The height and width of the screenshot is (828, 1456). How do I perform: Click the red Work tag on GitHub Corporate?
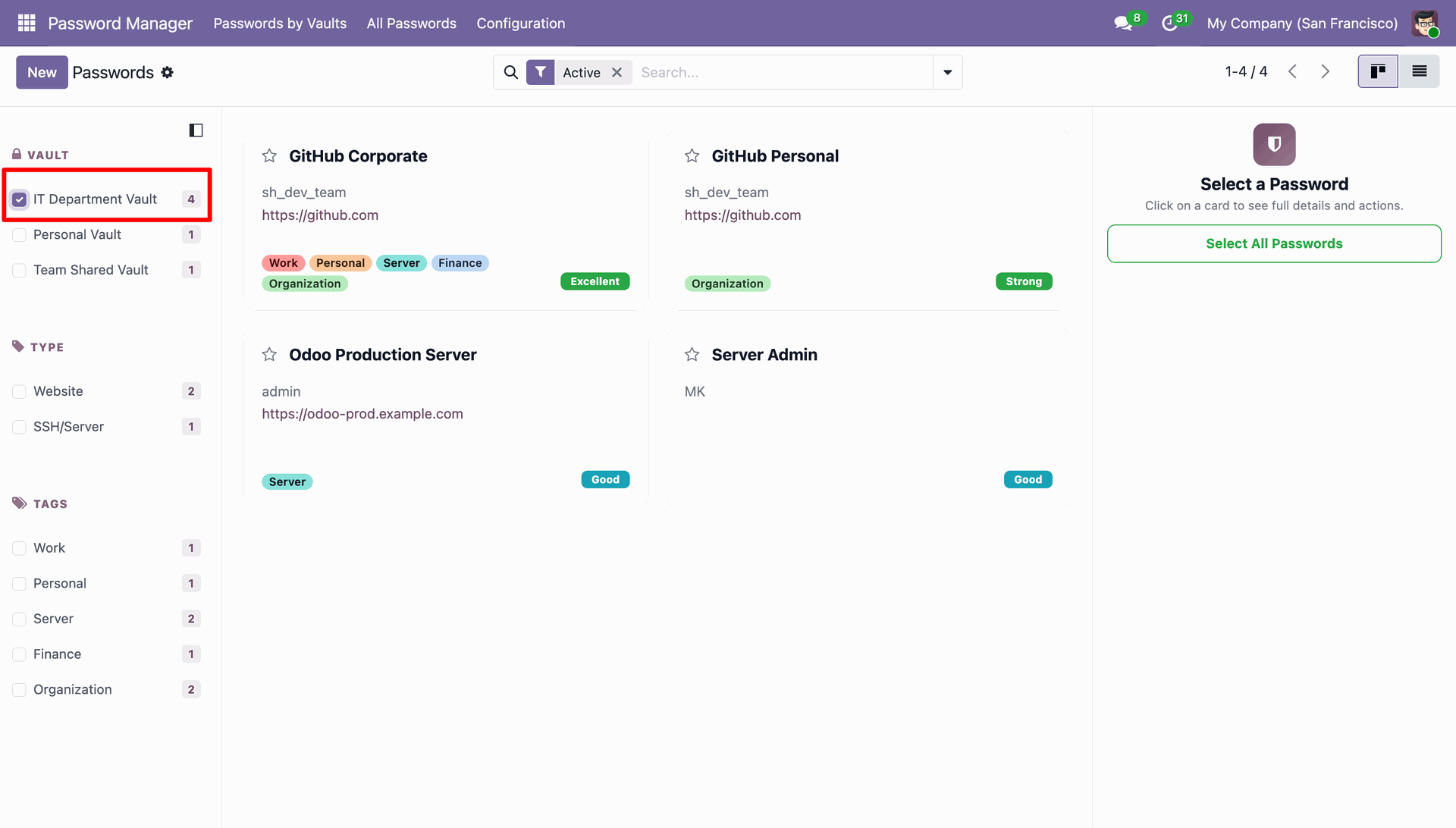[284, 263]
